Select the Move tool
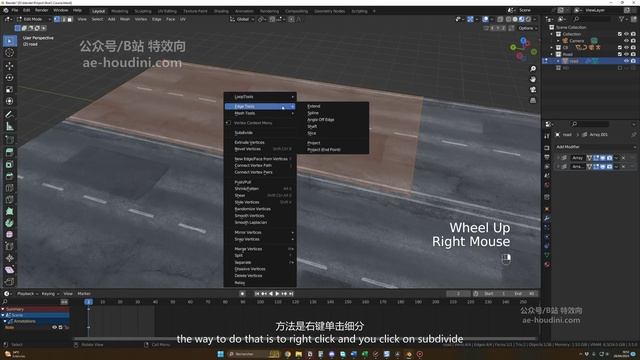This screenshot has height=360, width=640. tap(10, 66)
